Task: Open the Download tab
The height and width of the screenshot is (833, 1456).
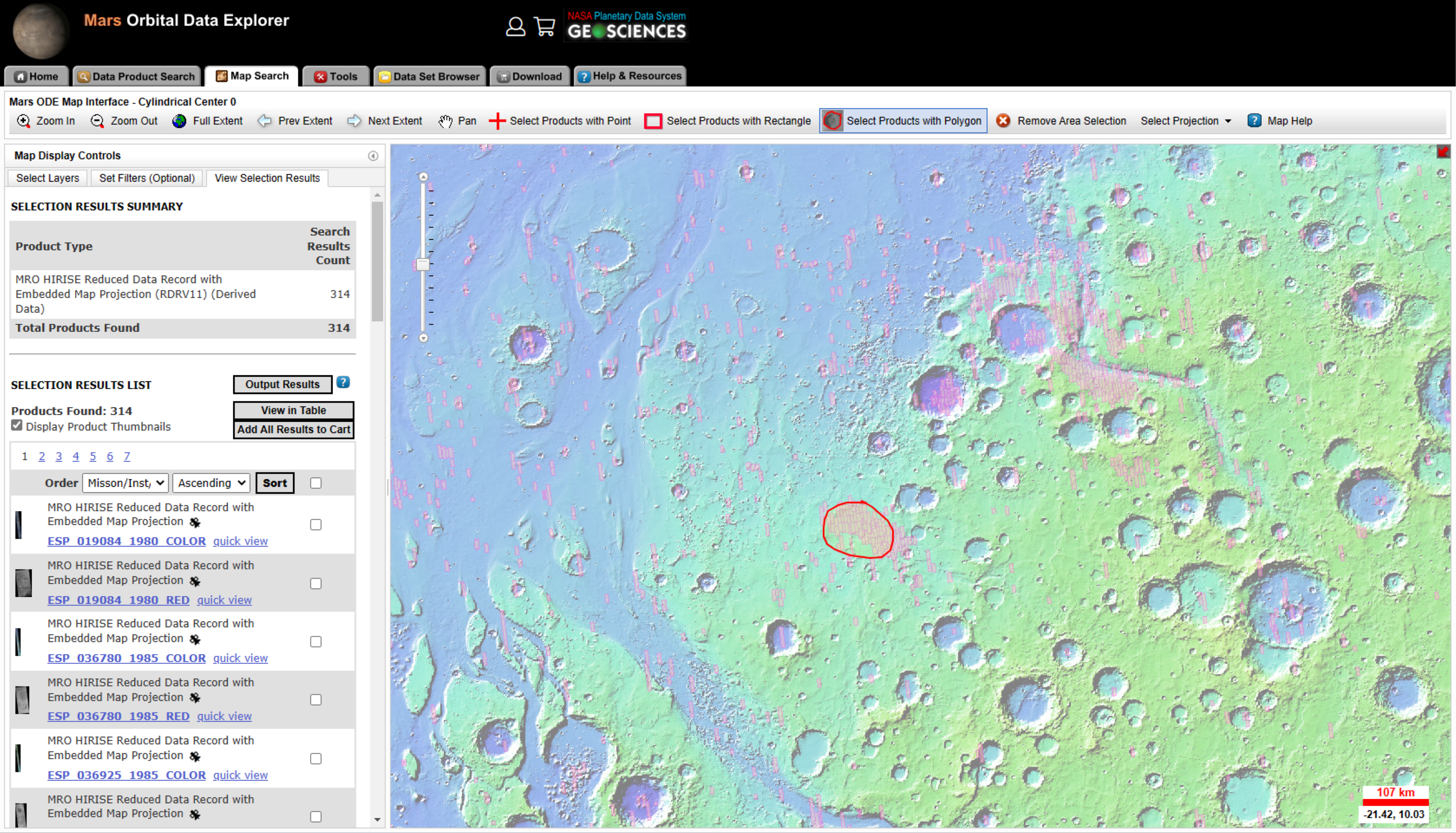Action: tap(529, 76)
